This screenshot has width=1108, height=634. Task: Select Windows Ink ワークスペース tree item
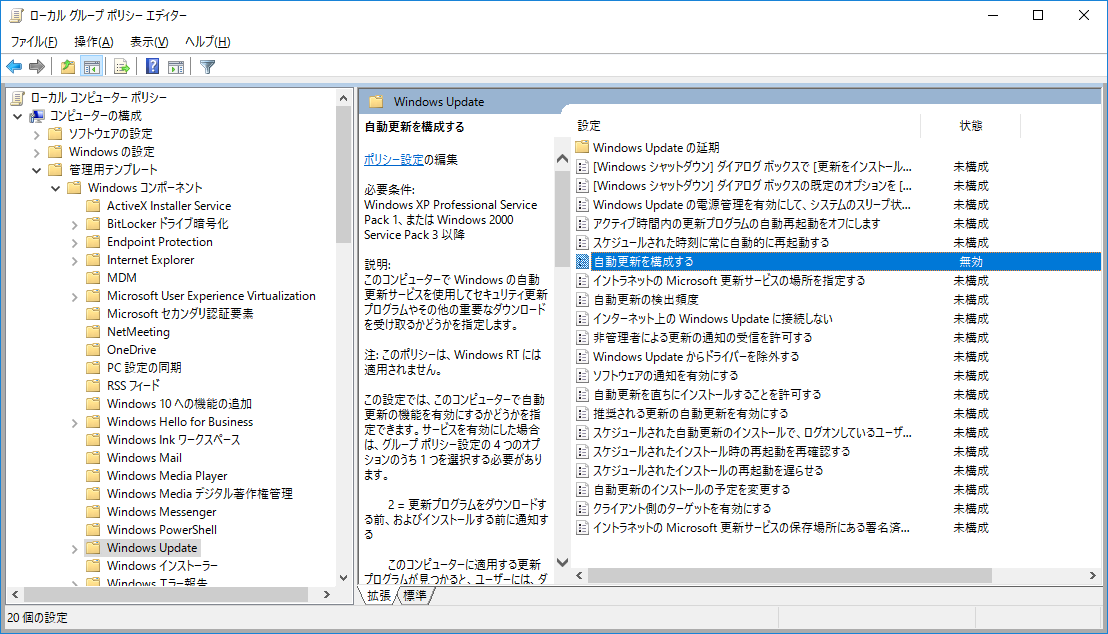pyautogui.click(x=173, y=440)
